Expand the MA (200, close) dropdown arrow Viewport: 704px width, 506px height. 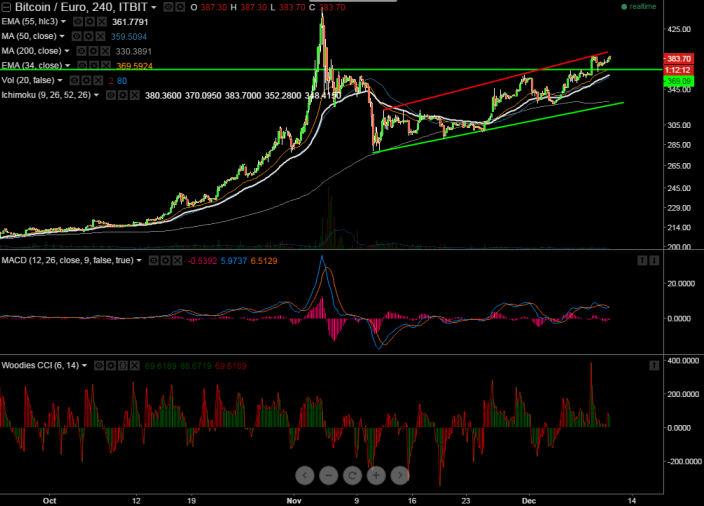tap(66, 51)
